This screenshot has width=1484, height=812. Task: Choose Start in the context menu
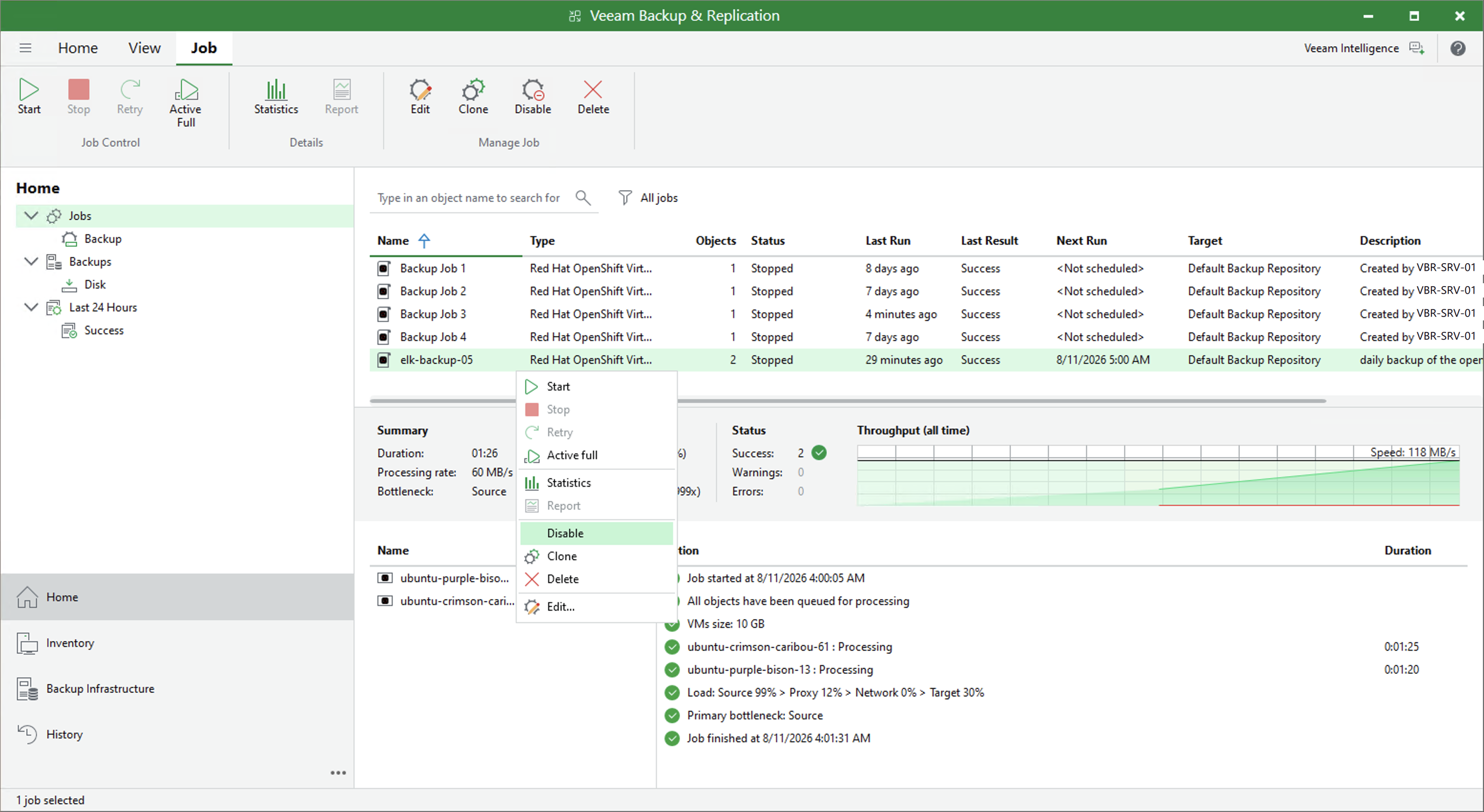point(596,386)
